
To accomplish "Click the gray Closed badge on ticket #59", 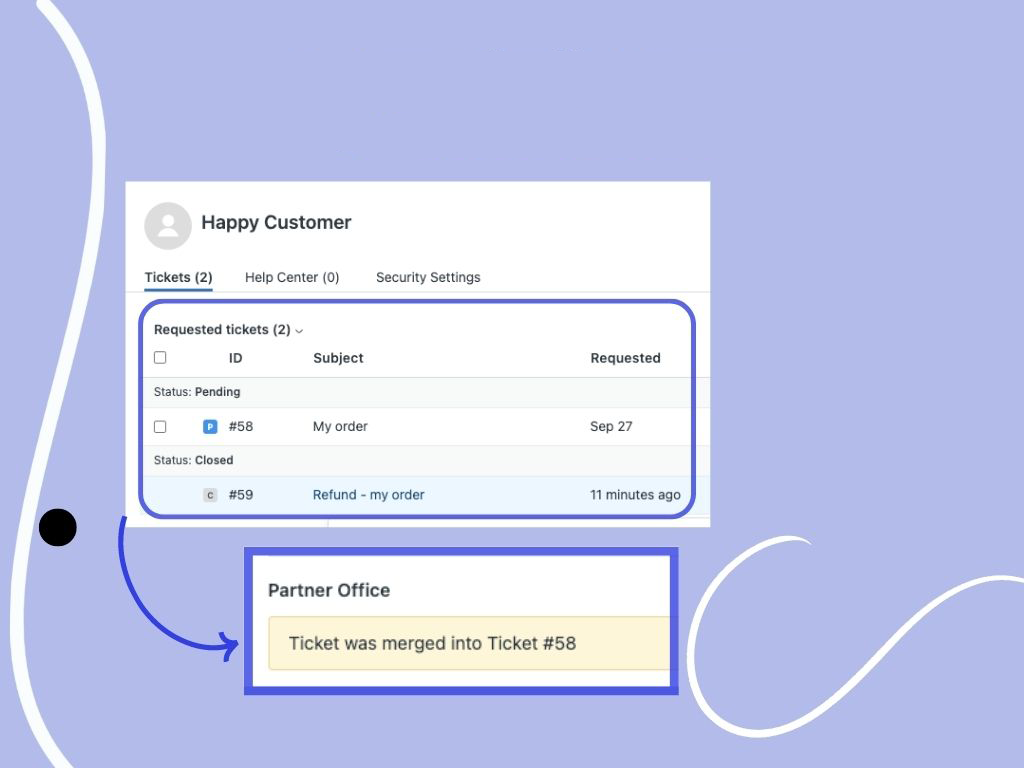I will tap(210, 495).
